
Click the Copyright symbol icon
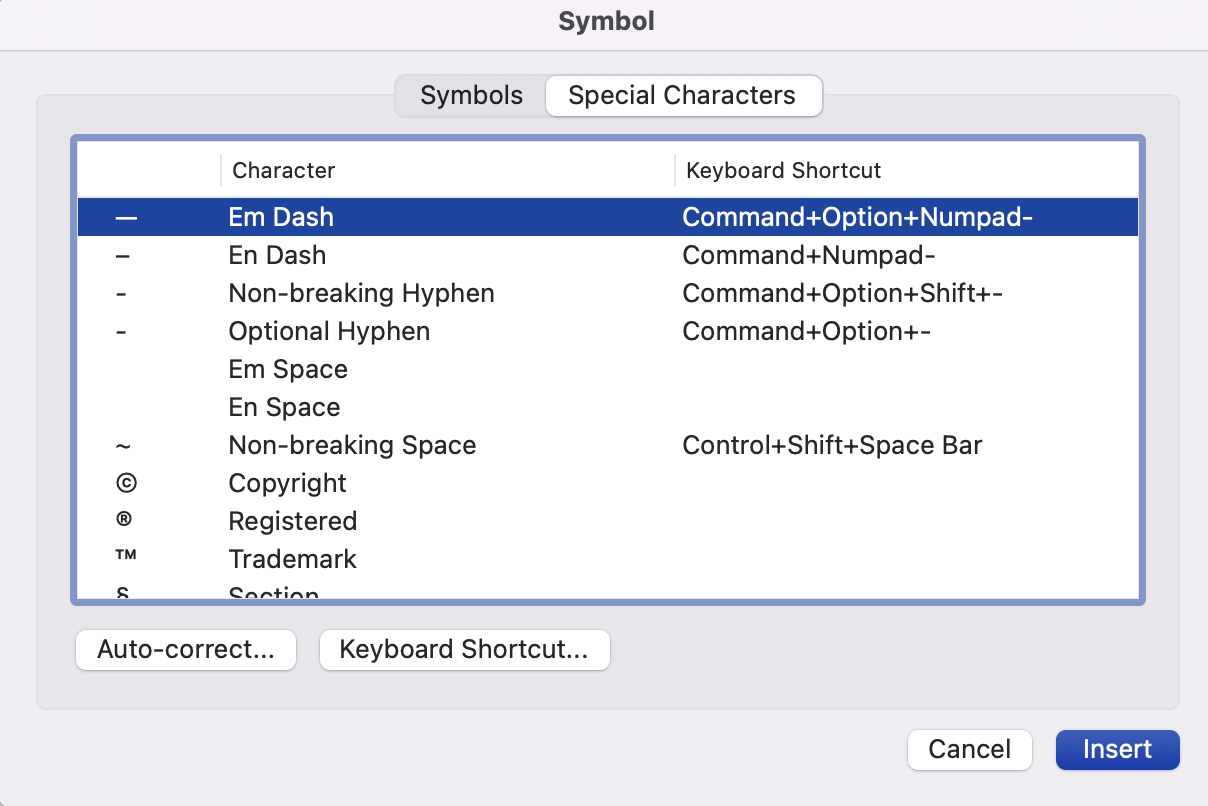(x=126, y=483)
